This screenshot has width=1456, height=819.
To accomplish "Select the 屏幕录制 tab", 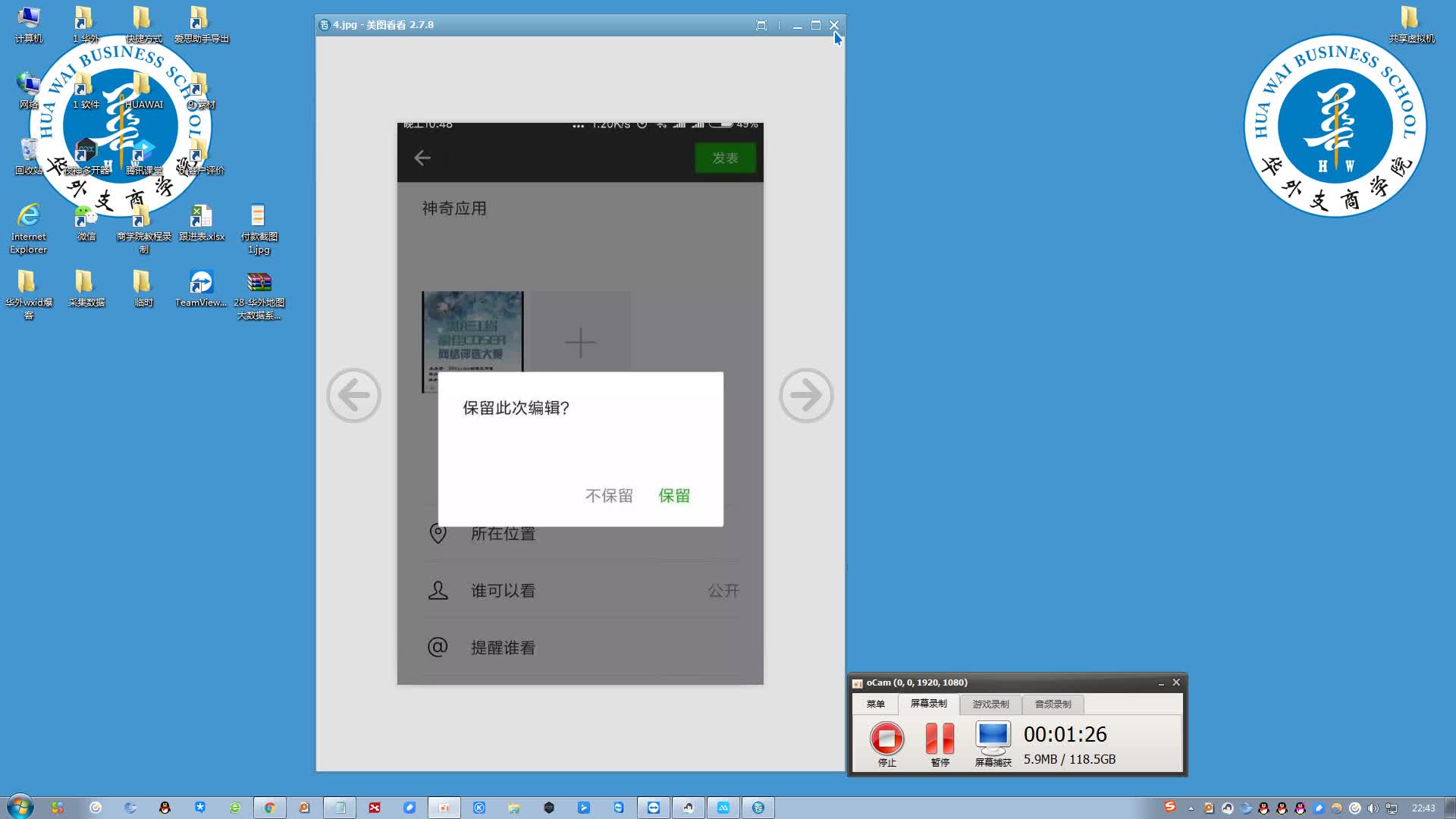I will (x=928, y=704).
